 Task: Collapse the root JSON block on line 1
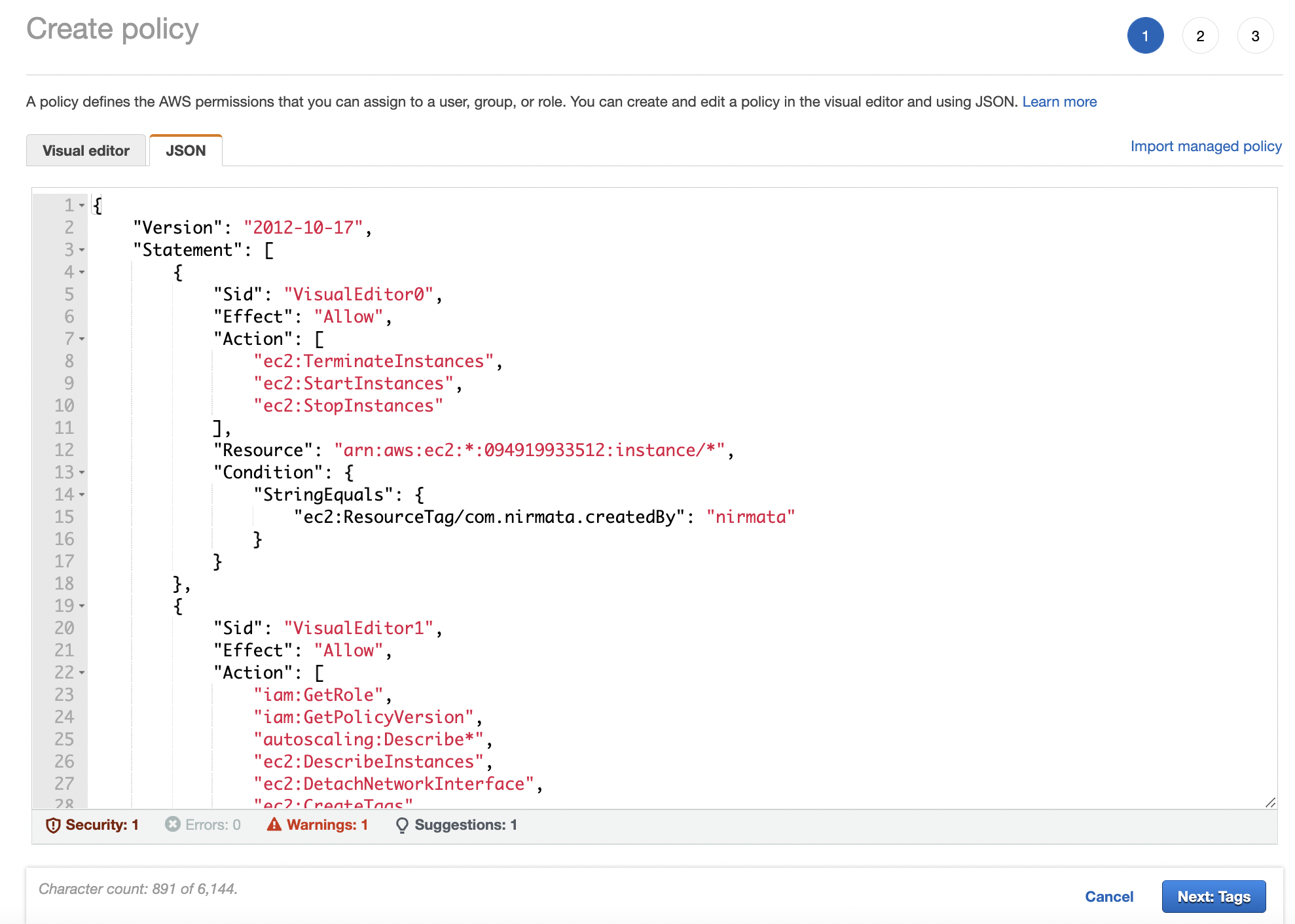(x=81, y=205)
